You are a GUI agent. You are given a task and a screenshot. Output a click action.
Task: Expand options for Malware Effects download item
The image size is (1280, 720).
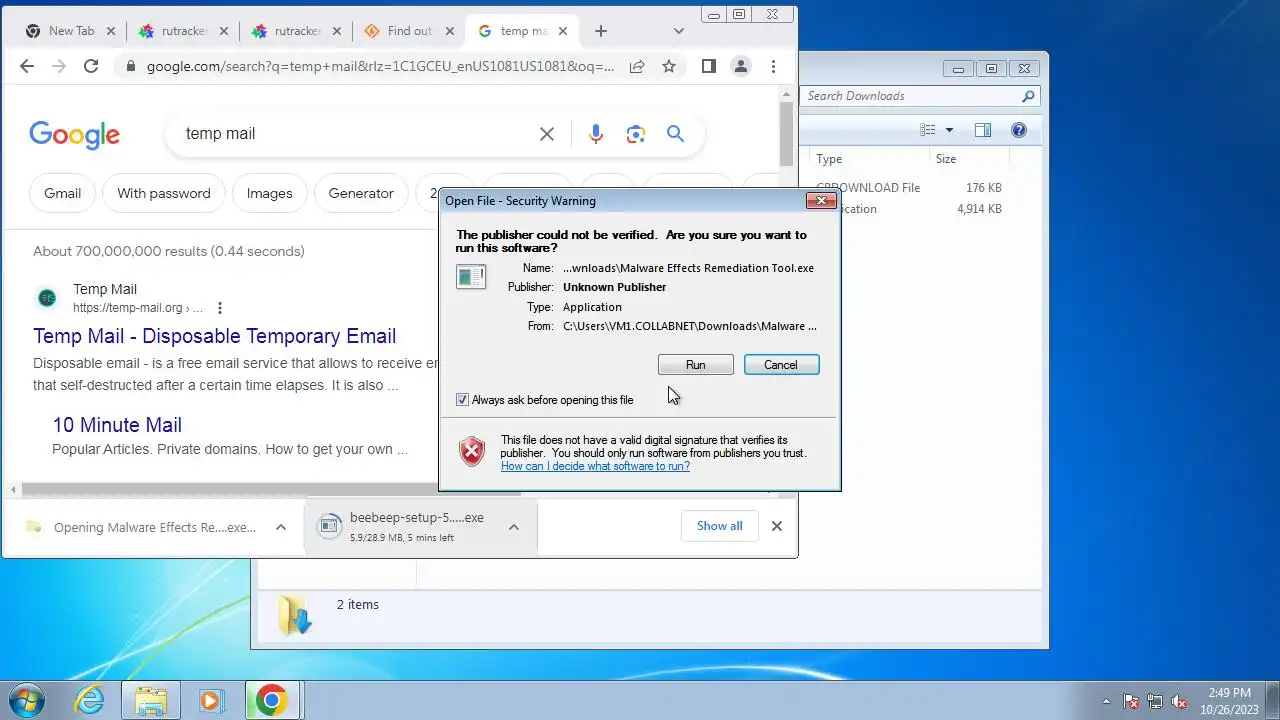[281, 527]
